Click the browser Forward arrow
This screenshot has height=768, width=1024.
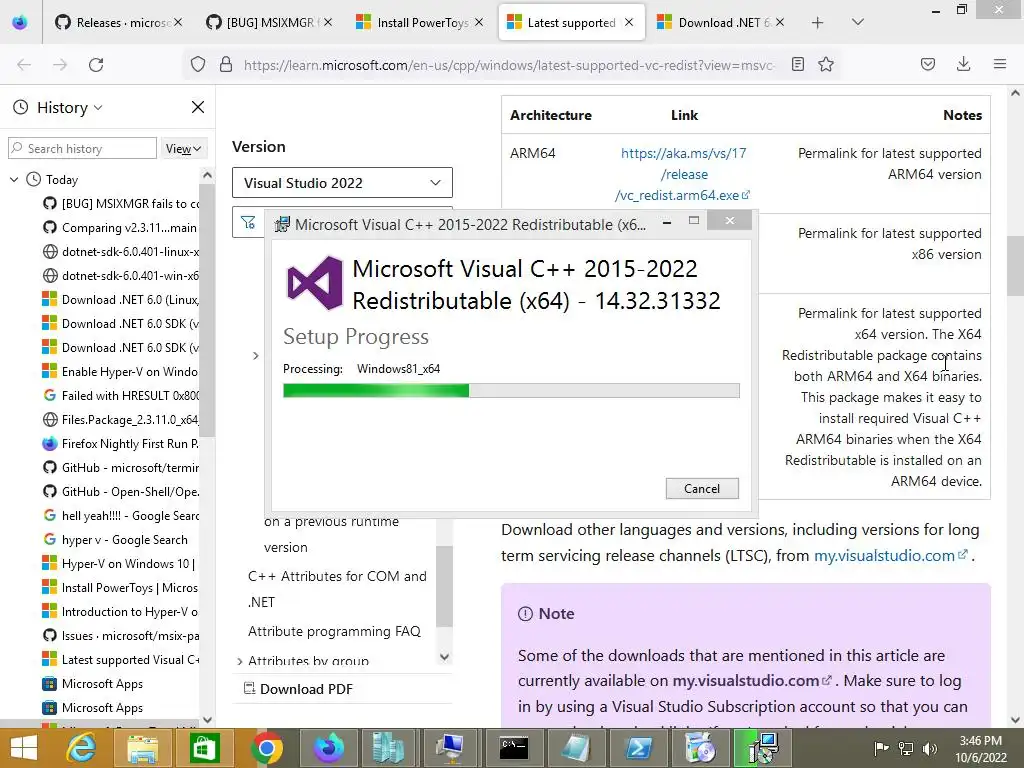[x=60, y=65]
